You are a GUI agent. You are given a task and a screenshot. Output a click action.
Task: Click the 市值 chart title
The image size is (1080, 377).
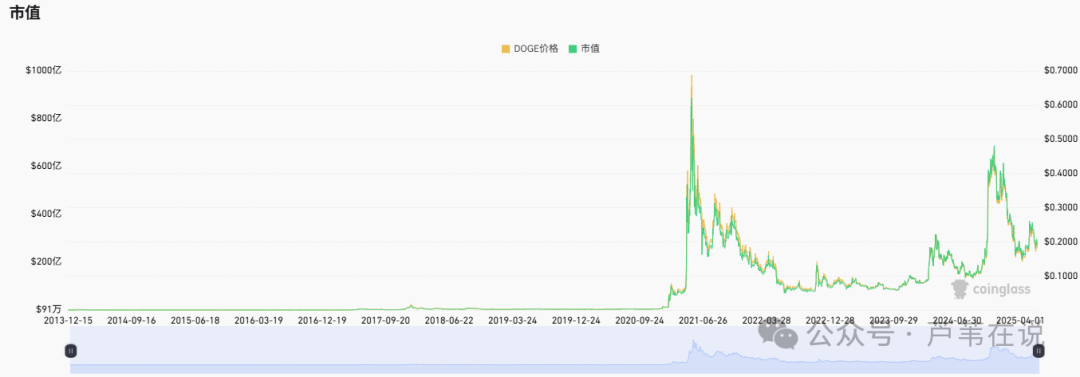click(24, 13)
